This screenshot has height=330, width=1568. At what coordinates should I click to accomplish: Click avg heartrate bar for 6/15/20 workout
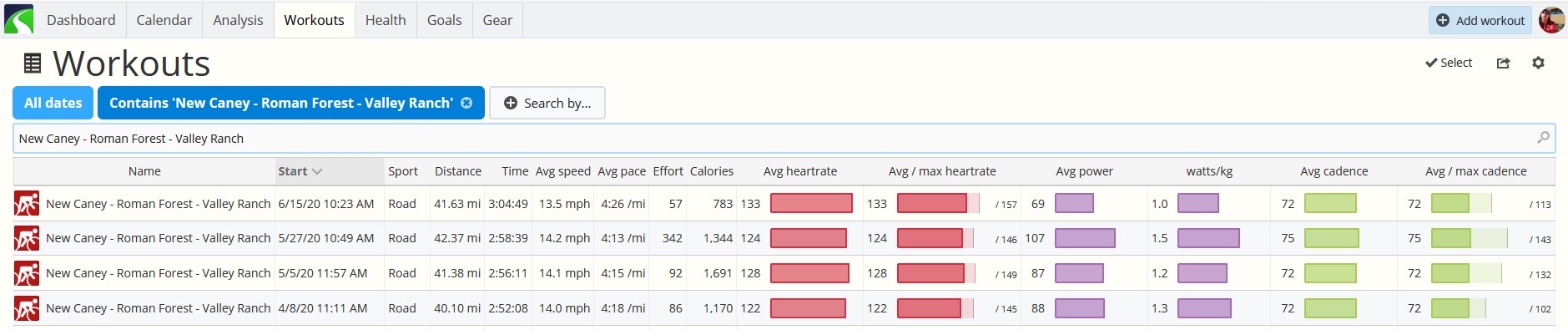coord(811,203)
